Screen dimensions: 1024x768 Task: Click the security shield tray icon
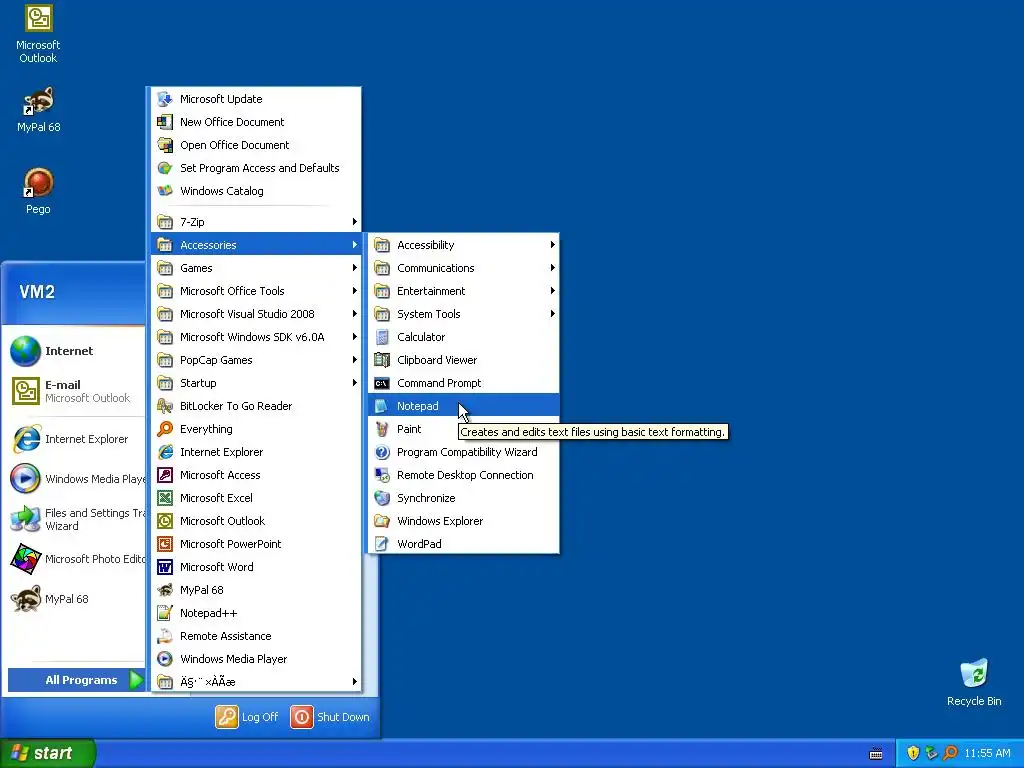click(913, 753)
